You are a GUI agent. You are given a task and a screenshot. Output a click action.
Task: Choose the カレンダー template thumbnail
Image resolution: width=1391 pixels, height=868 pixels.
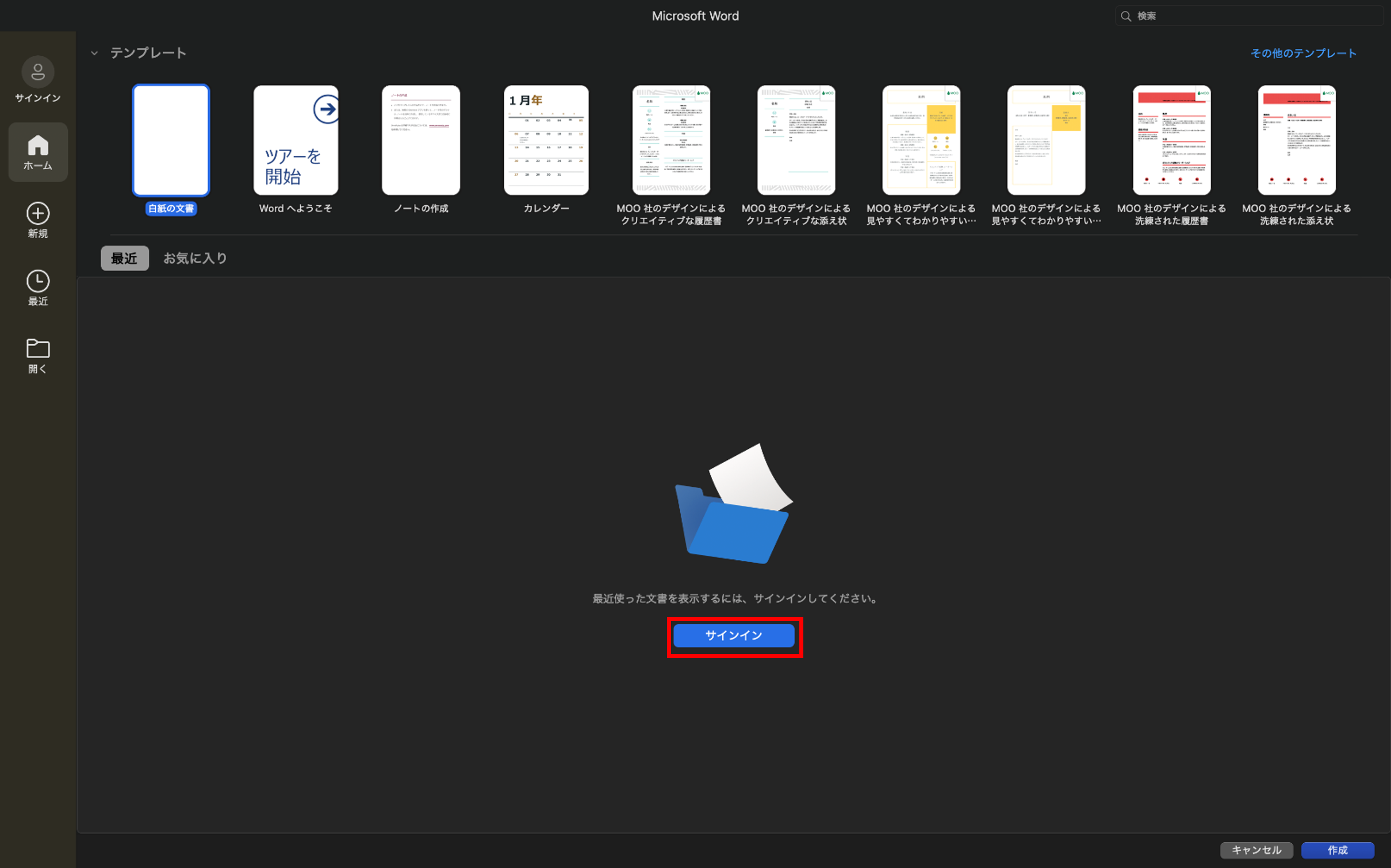point(546,140)
